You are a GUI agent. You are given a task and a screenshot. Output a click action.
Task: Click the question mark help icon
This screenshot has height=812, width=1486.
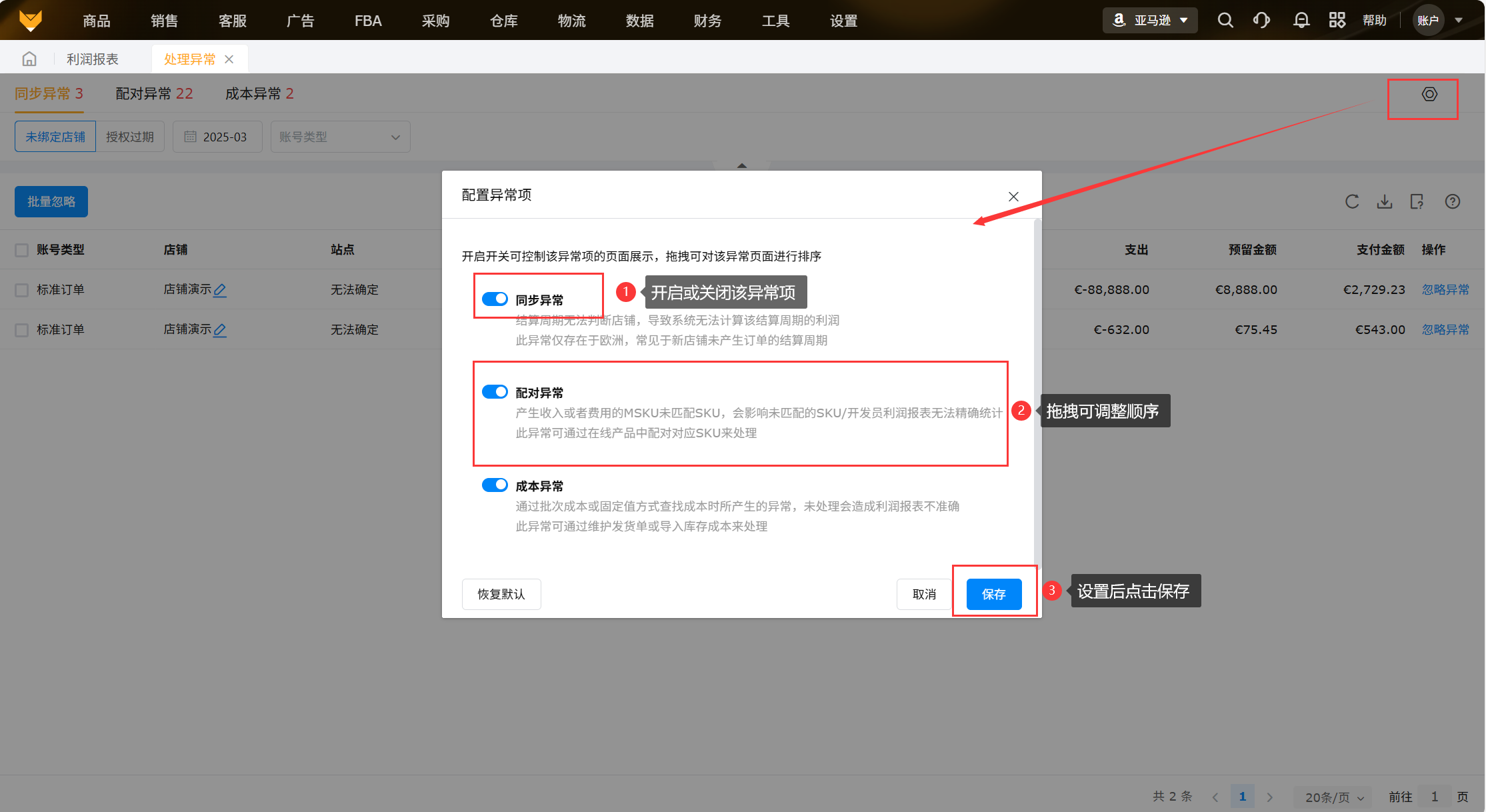point(1453,202)
